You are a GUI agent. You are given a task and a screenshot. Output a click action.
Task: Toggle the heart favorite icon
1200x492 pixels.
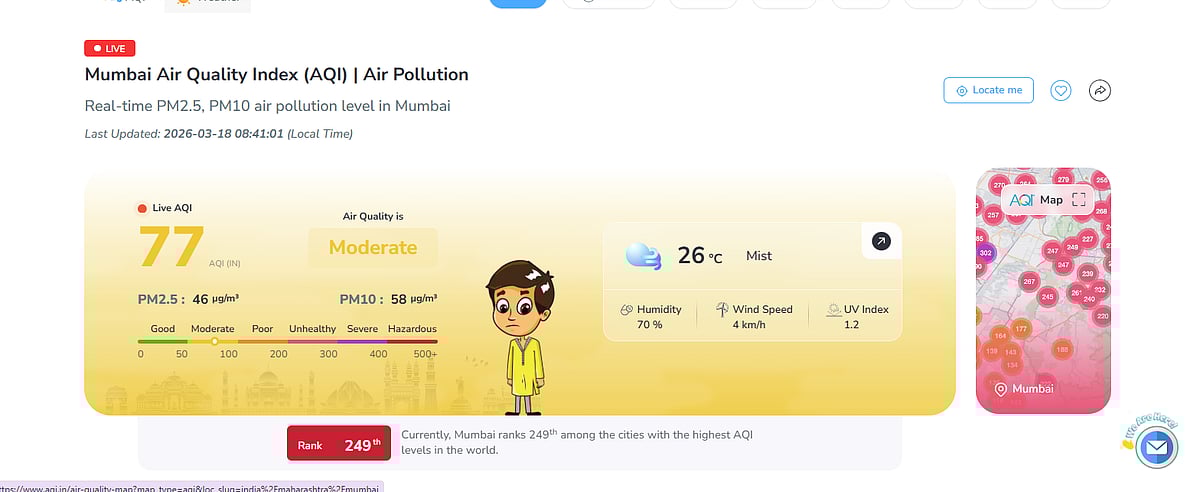tap(1061, 90)
